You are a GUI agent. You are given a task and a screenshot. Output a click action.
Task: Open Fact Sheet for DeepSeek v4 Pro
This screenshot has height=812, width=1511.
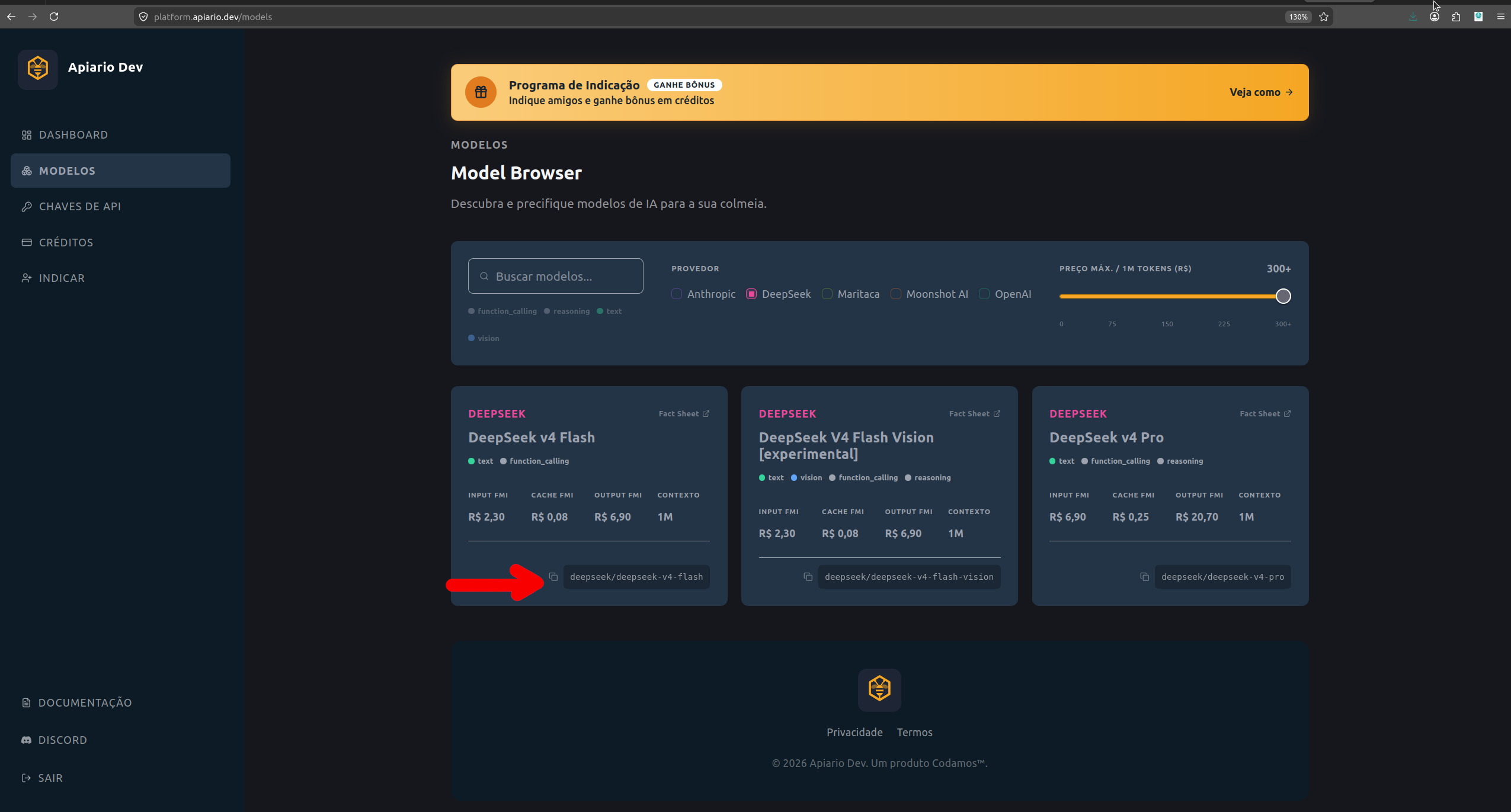(1265, 414)
